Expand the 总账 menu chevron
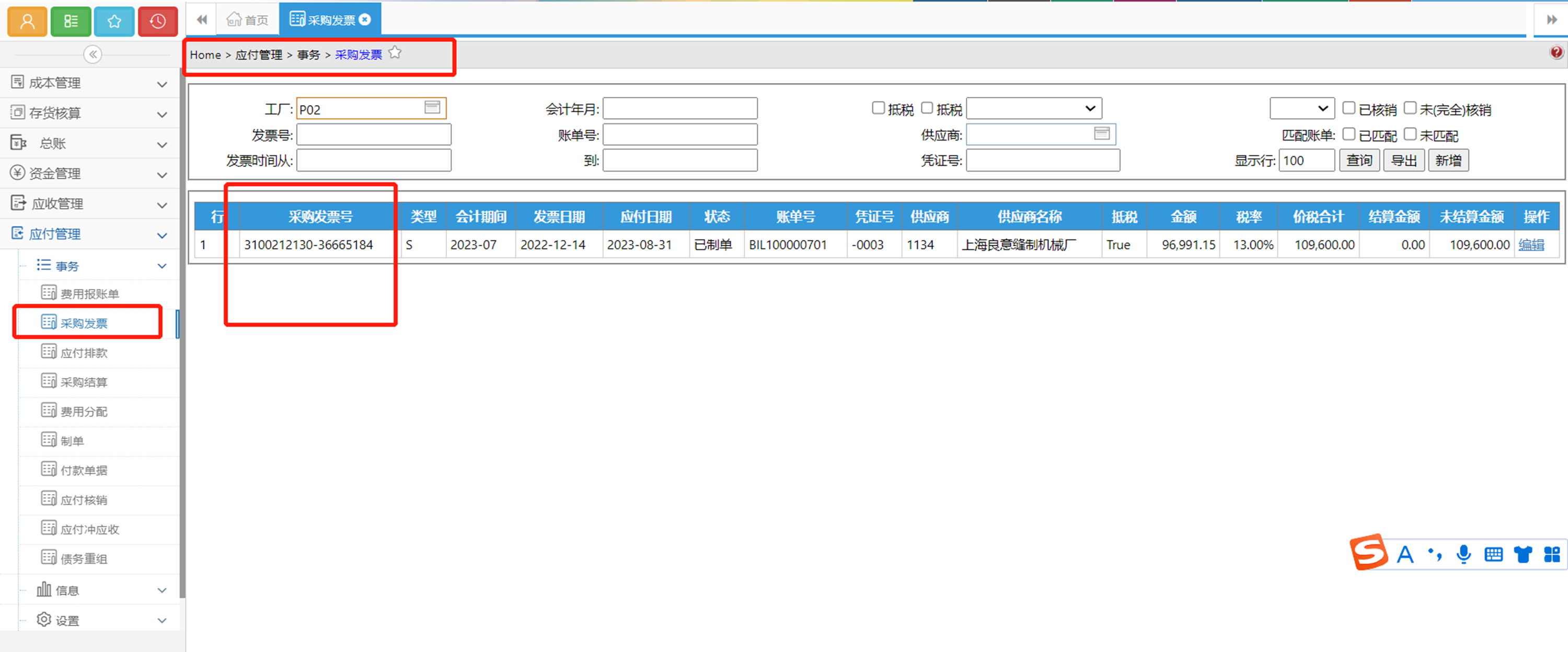This screenshot has height=652, width=1568. tap(162, 145)
